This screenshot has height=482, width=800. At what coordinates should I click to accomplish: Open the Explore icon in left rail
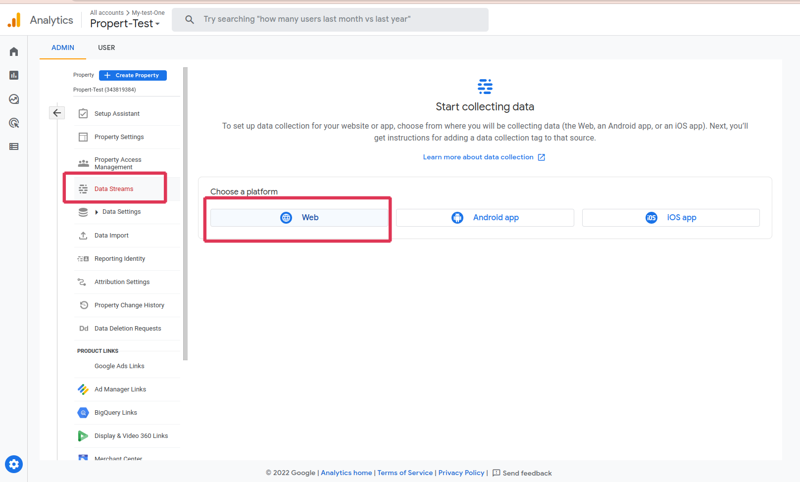(x=14, y=99)
